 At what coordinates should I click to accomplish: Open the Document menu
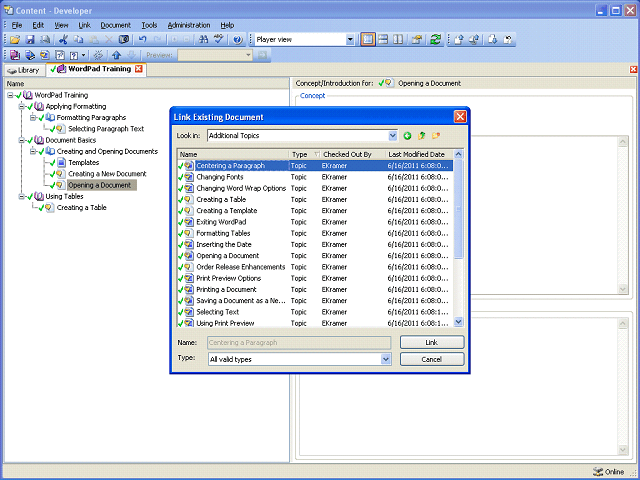(x=116, y=25)
